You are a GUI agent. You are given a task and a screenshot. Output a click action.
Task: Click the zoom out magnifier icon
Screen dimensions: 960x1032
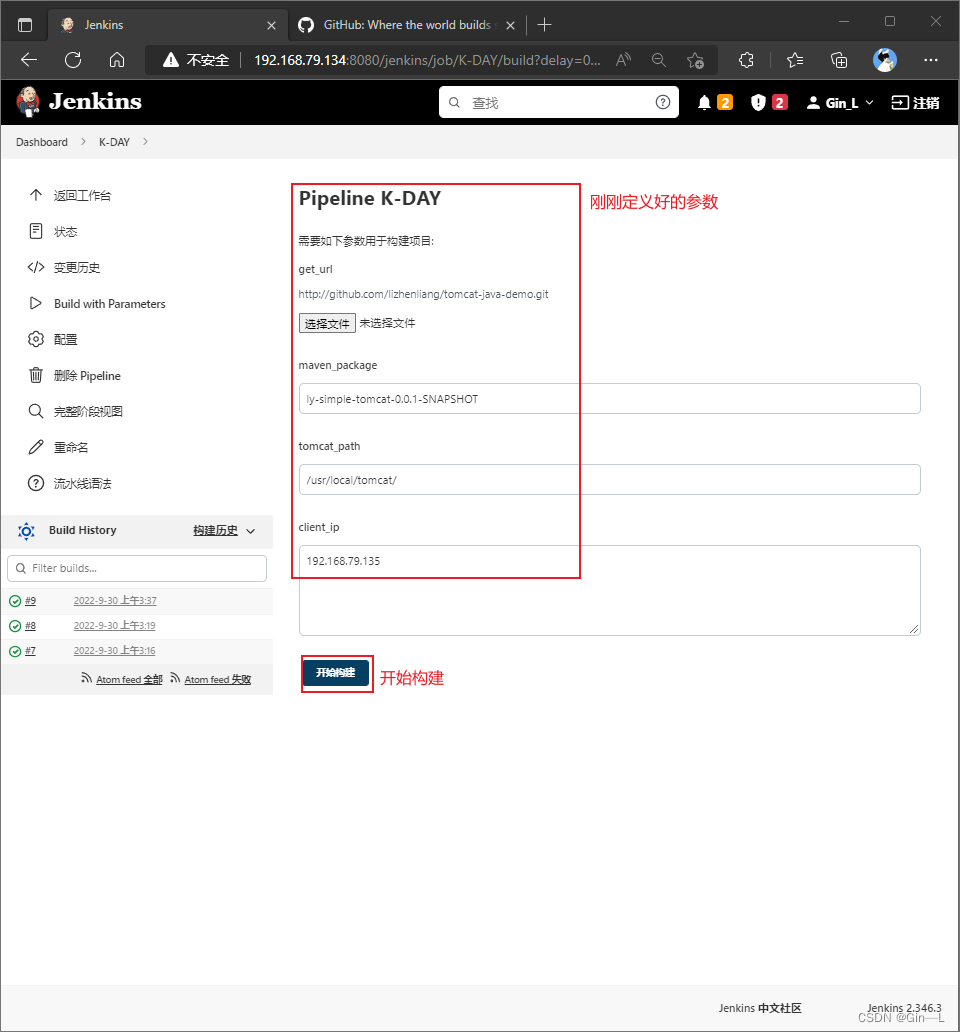click(x=659, y=60)
